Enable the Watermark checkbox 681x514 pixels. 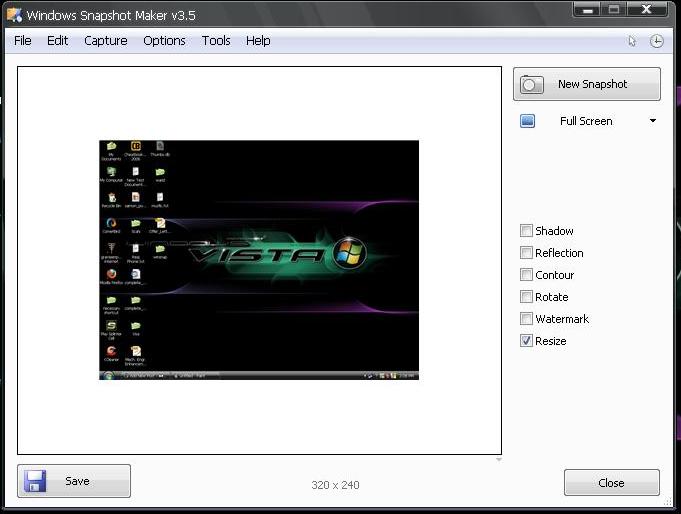click(526, 319)
